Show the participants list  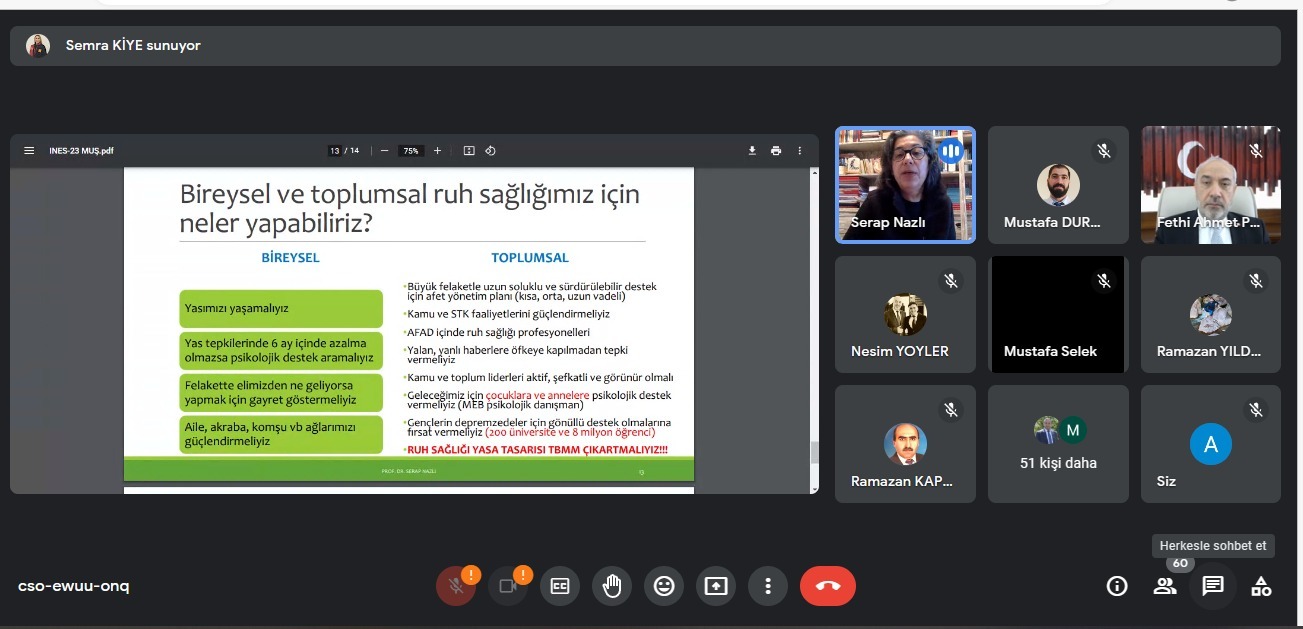pos(1165,586)
